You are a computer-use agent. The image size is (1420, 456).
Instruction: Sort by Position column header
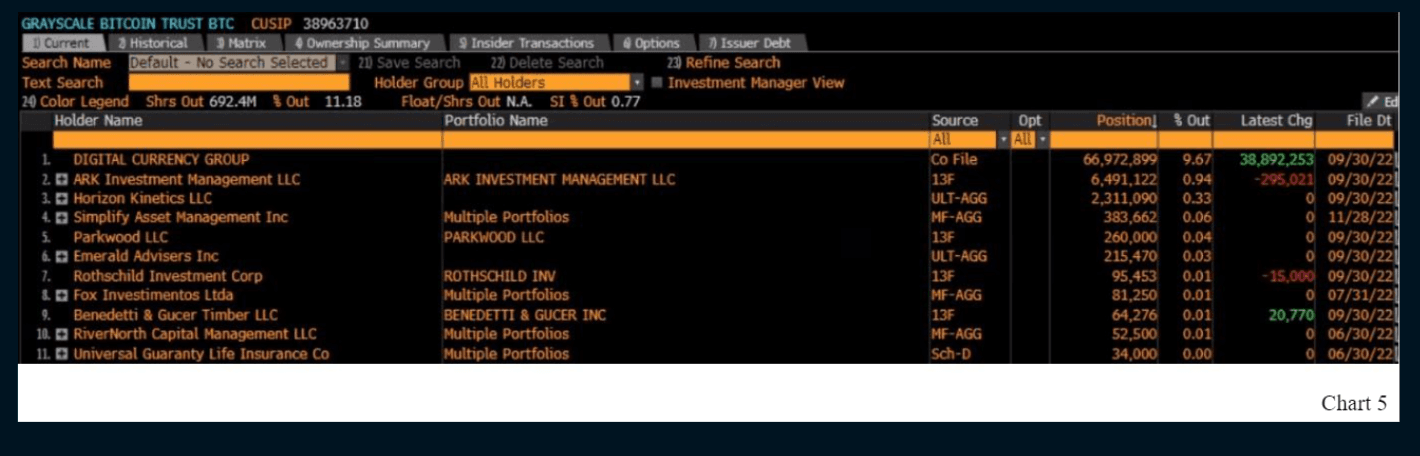pos(1126,121)
